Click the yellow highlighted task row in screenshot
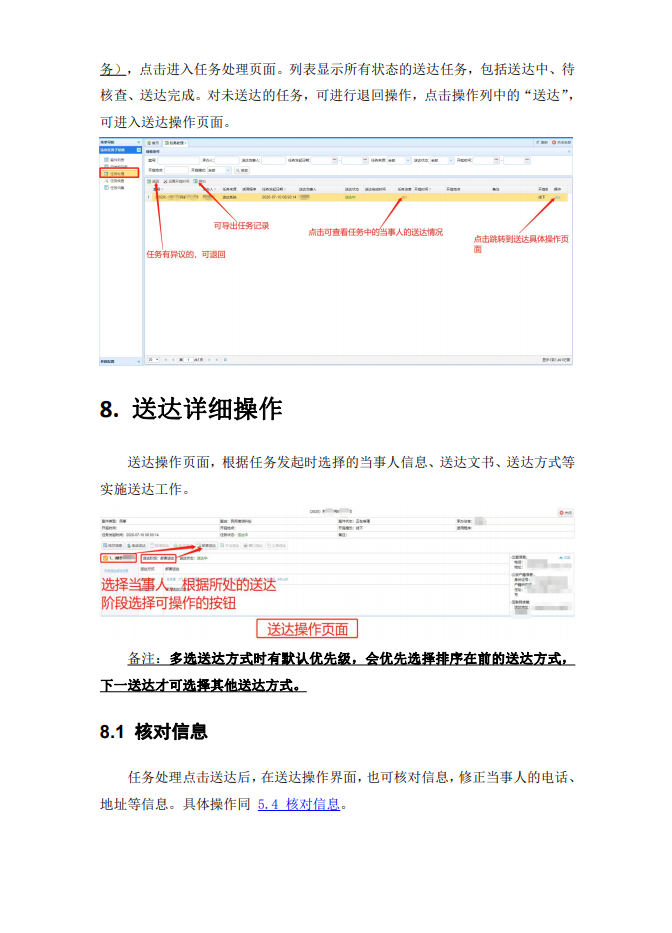 [357, 197]
